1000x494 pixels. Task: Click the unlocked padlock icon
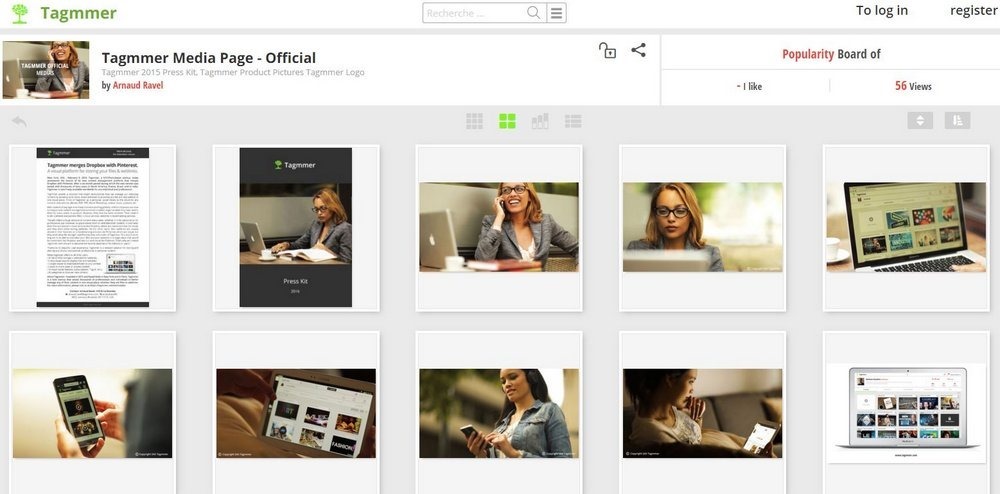point(607,50)
